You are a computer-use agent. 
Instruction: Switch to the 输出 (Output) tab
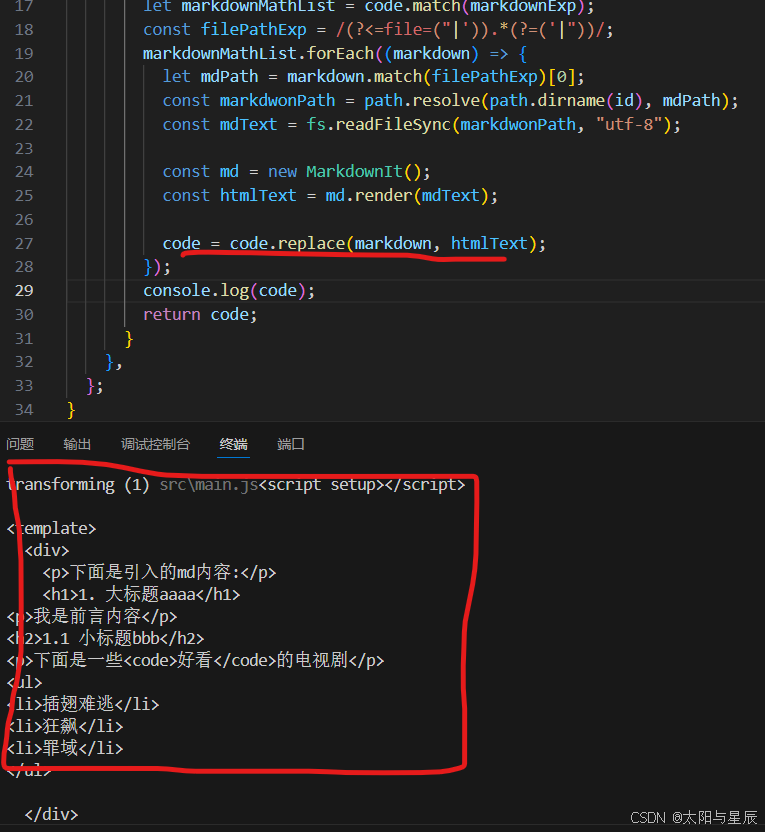77,444
